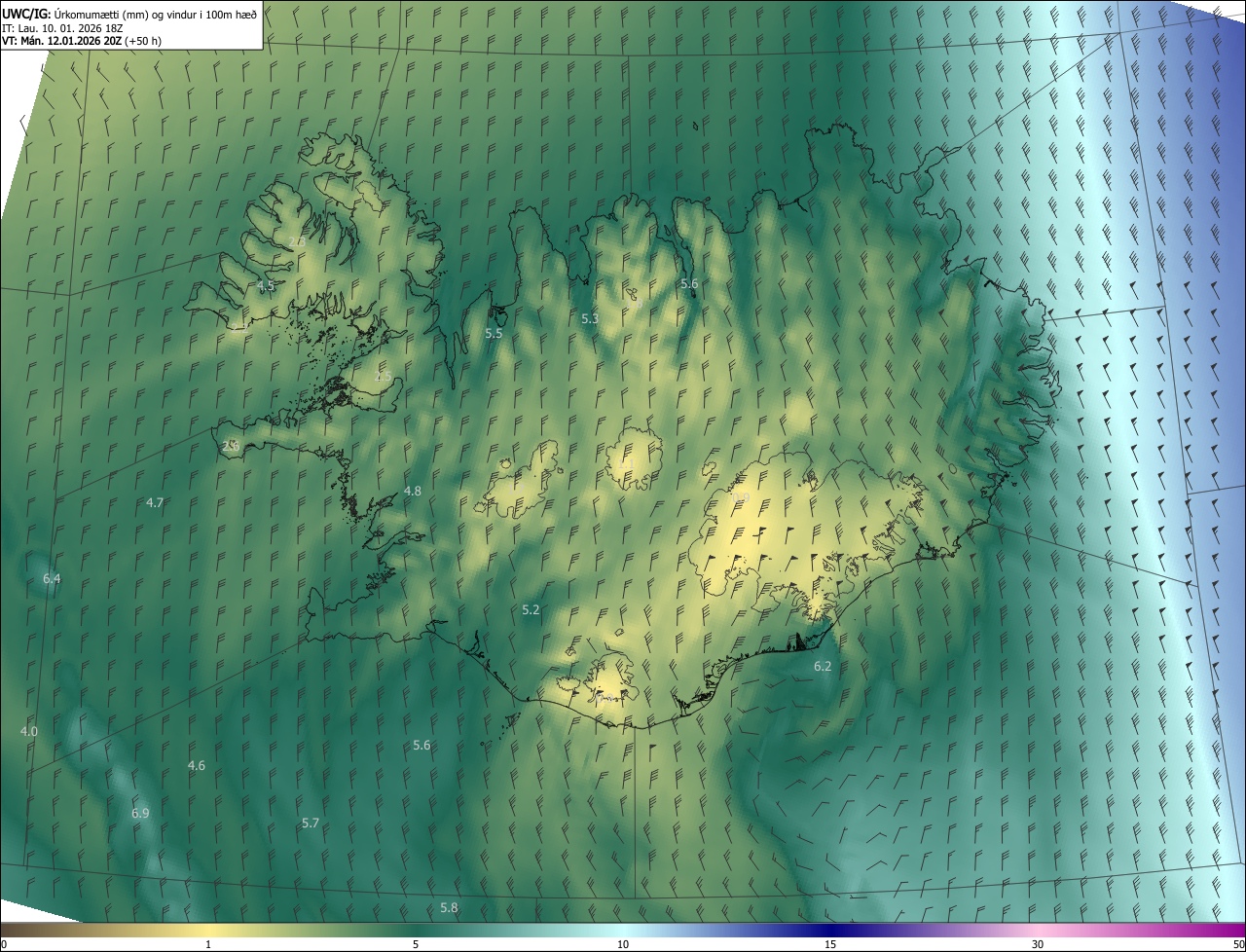Click the '5.3' value label on the map
The image size is (1246, 952).
click(590, 319)
